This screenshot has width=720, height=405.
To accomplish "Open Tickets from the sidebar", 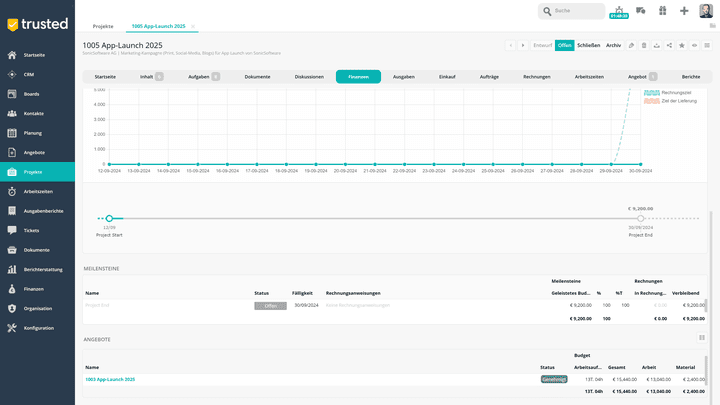I will [x=31, y=230].
